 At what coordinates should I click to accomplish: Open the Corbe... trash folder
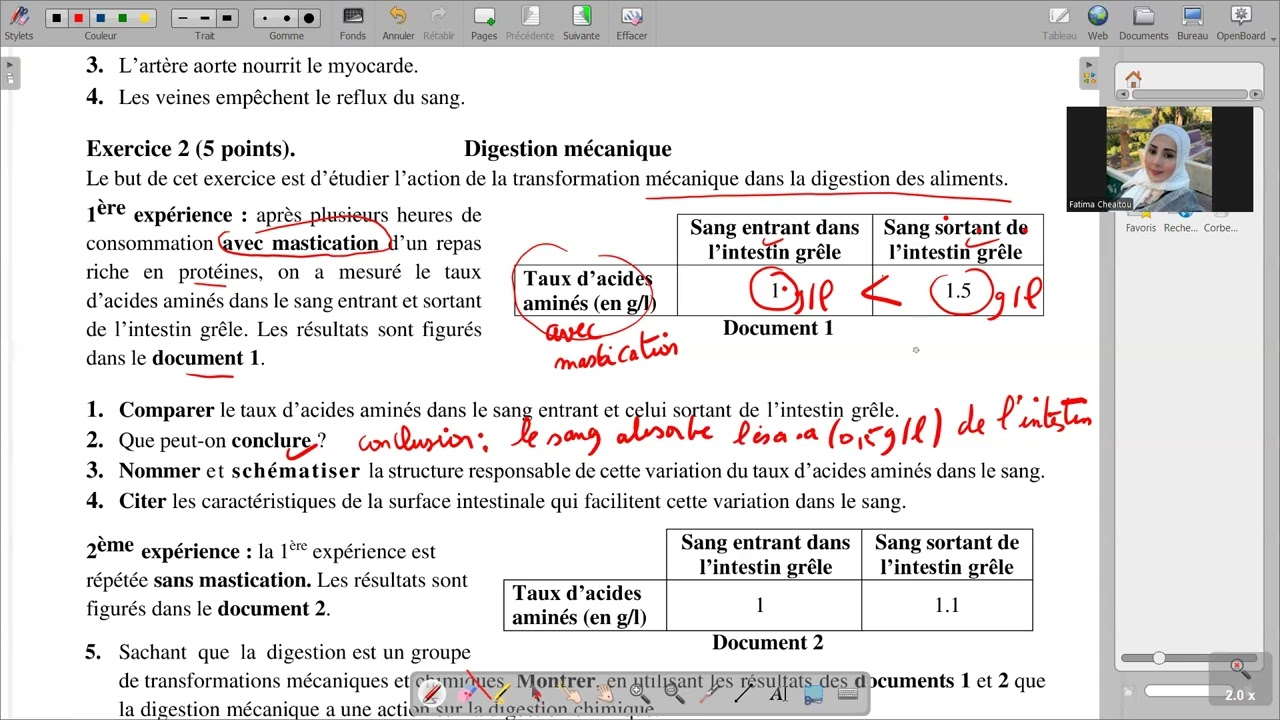pyautogui.click(x=1220, y=221)
